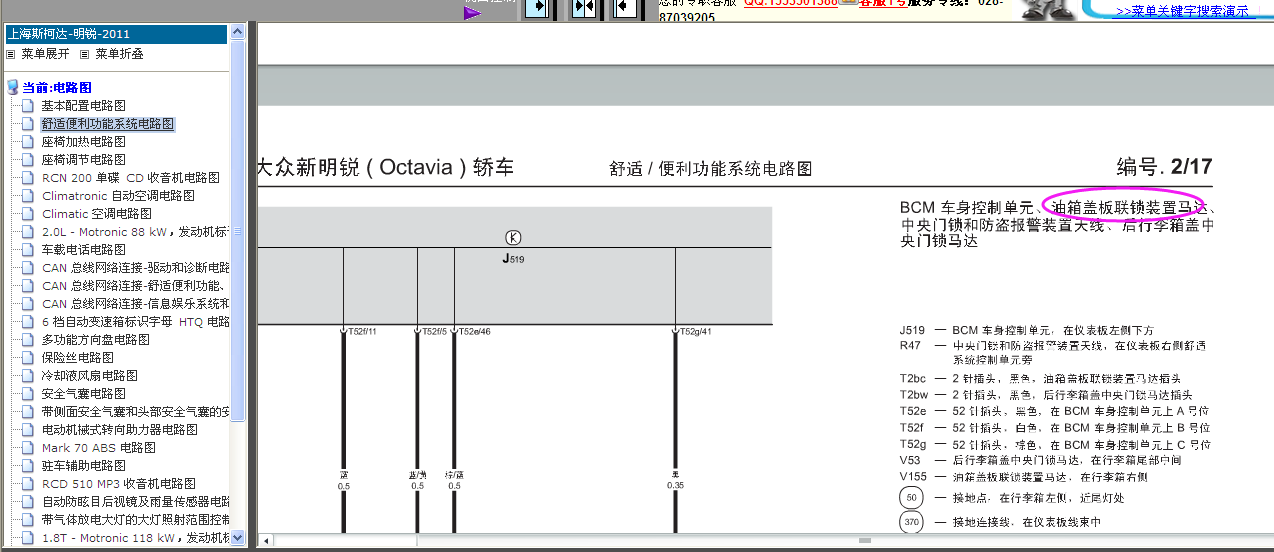The image size is (1274, 552).
Task: Open 1.8T - Motronic 118 kW entry
Action: pos(135,538)
